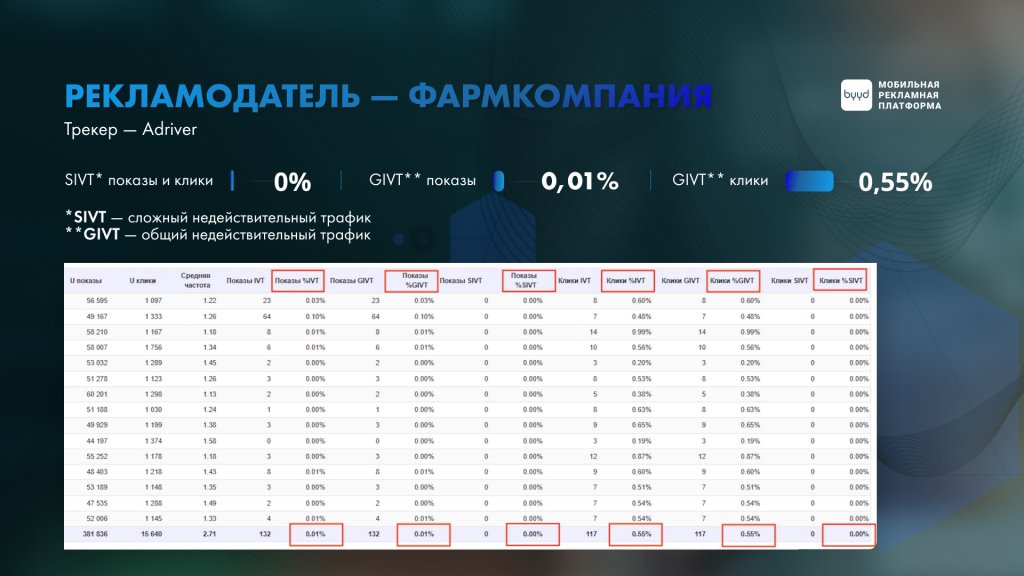Expand the Средняя частота column header
The width and height of the screenshot is (1024, 576).
coord(197,280)
